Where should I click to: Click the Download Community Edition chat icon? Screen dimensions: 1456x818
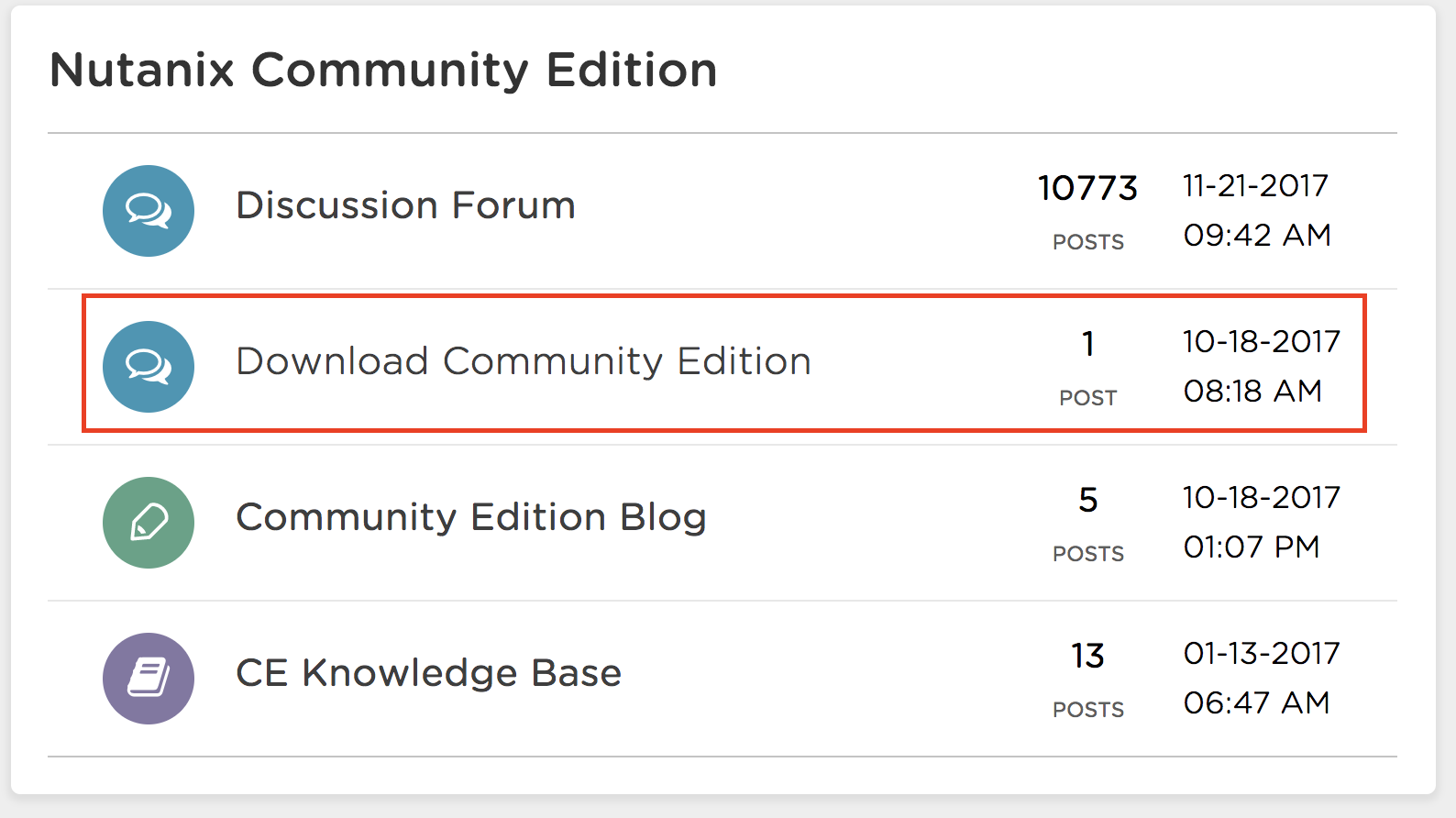[149, 367]
